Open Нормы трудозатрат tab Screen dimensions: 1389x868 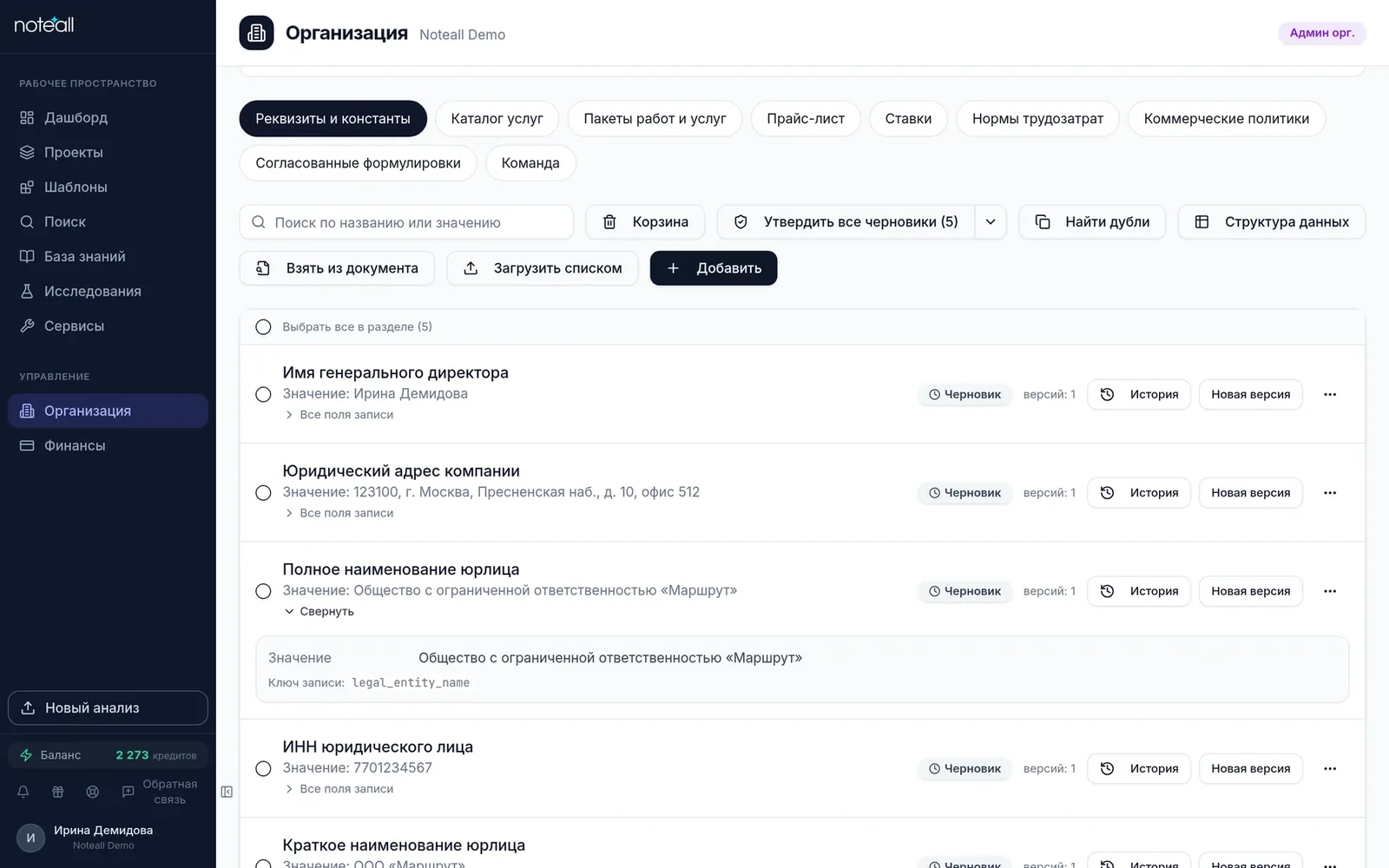pyautogui.click(x=1037, y=119)
